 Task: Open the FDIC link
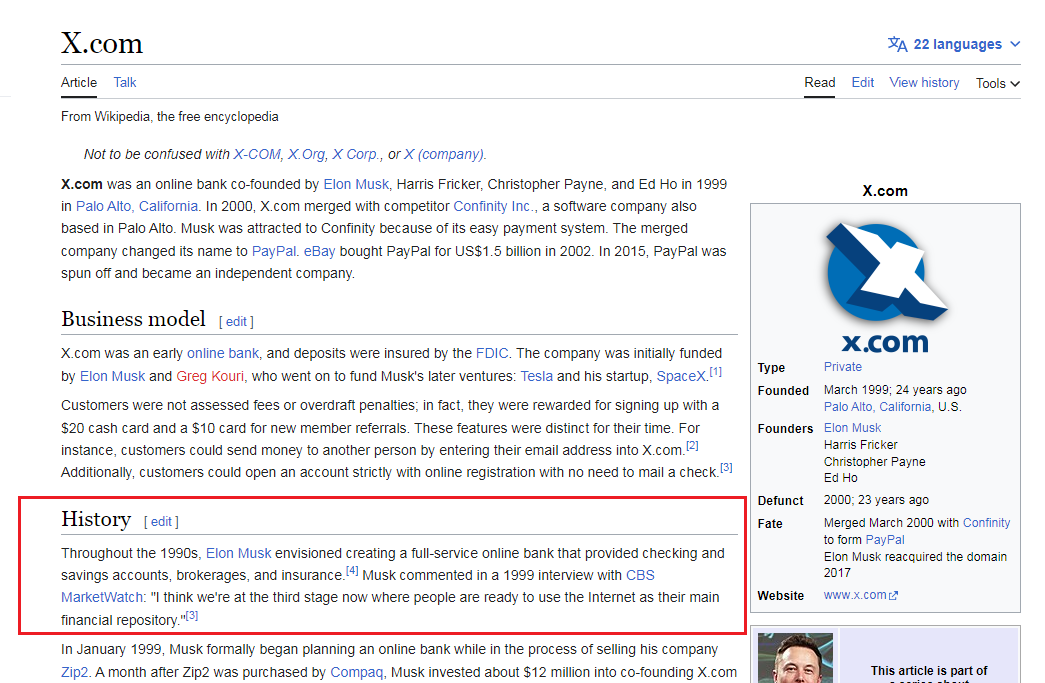pos(492,354)
